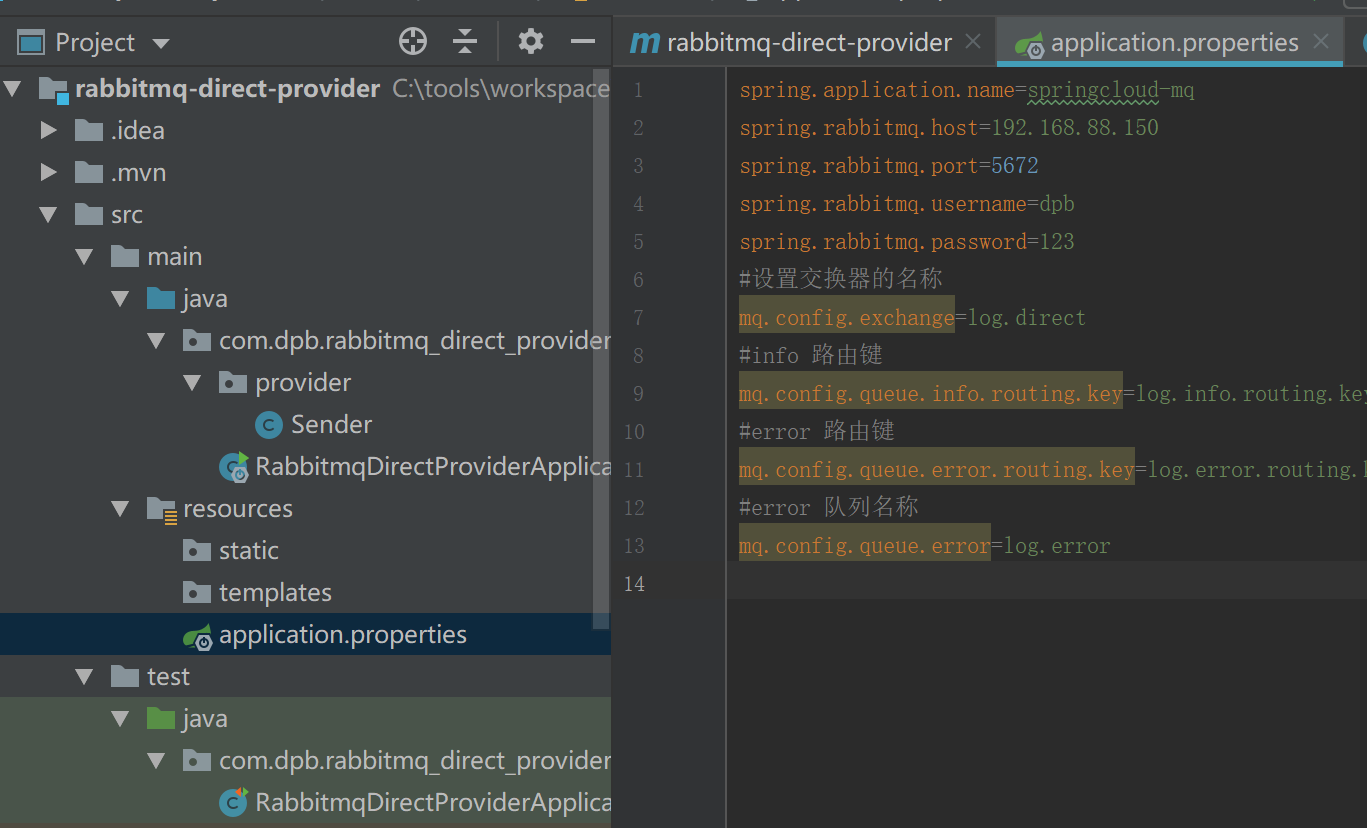Collapse the src folder
This screenshot has height=828, width=1367.
[48, 214]
